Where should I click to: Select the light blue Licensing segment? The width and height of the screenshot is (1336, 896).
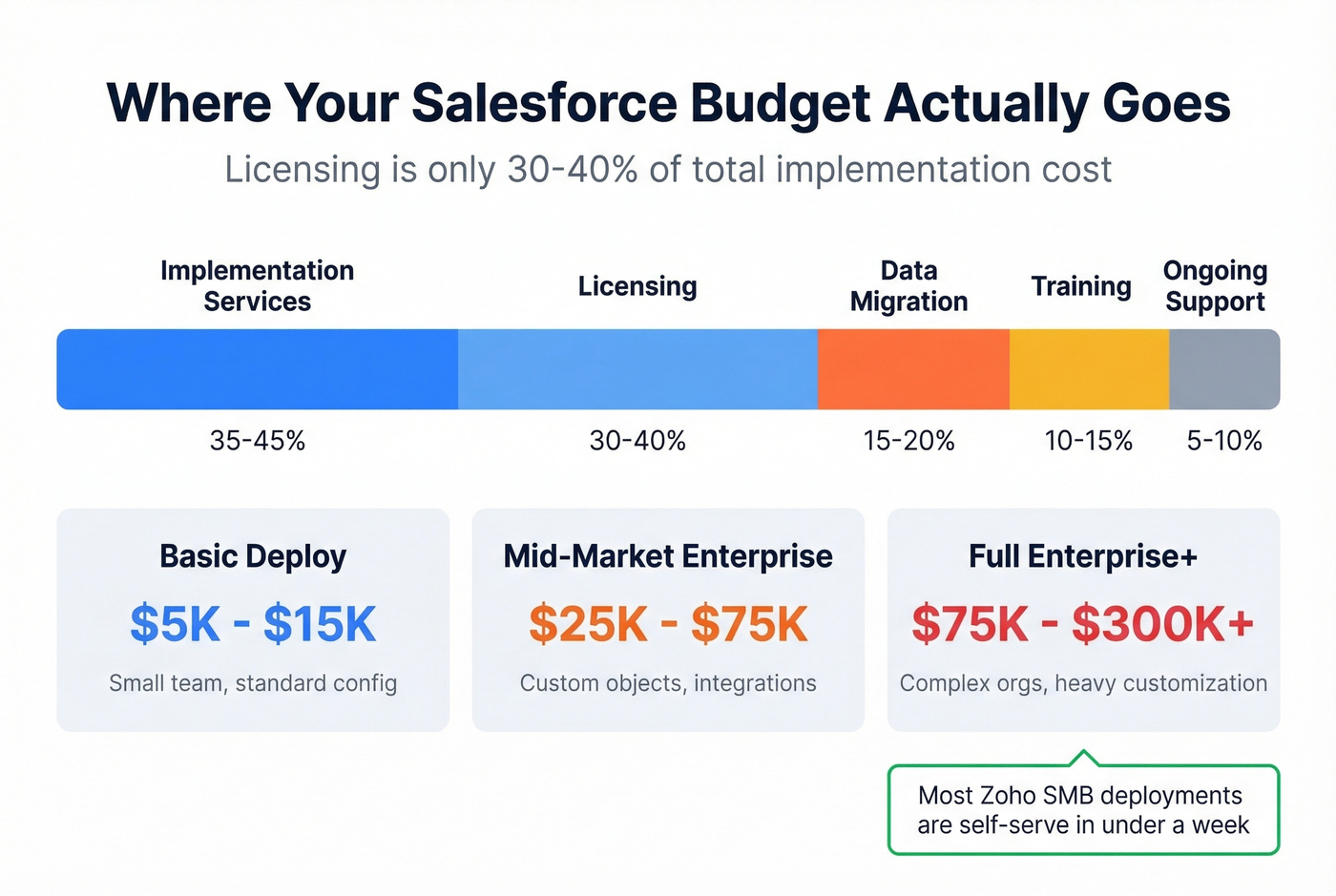tap(637, 369)
